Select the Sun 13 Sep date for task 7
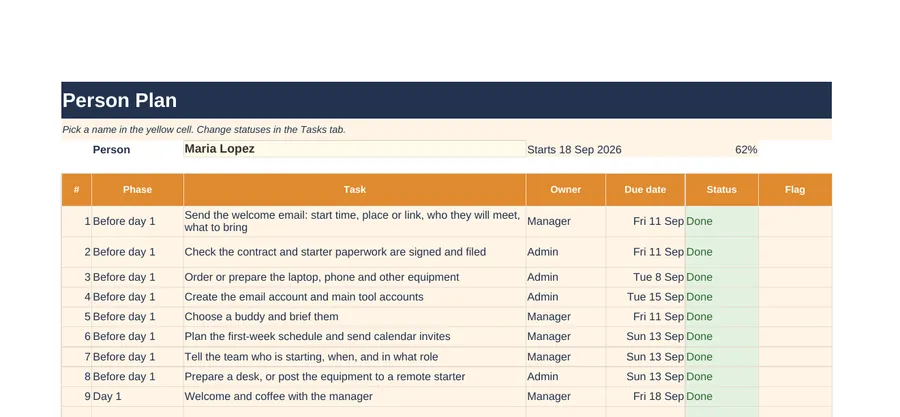The height and width of the screenshot is (417, 900). 645,357
